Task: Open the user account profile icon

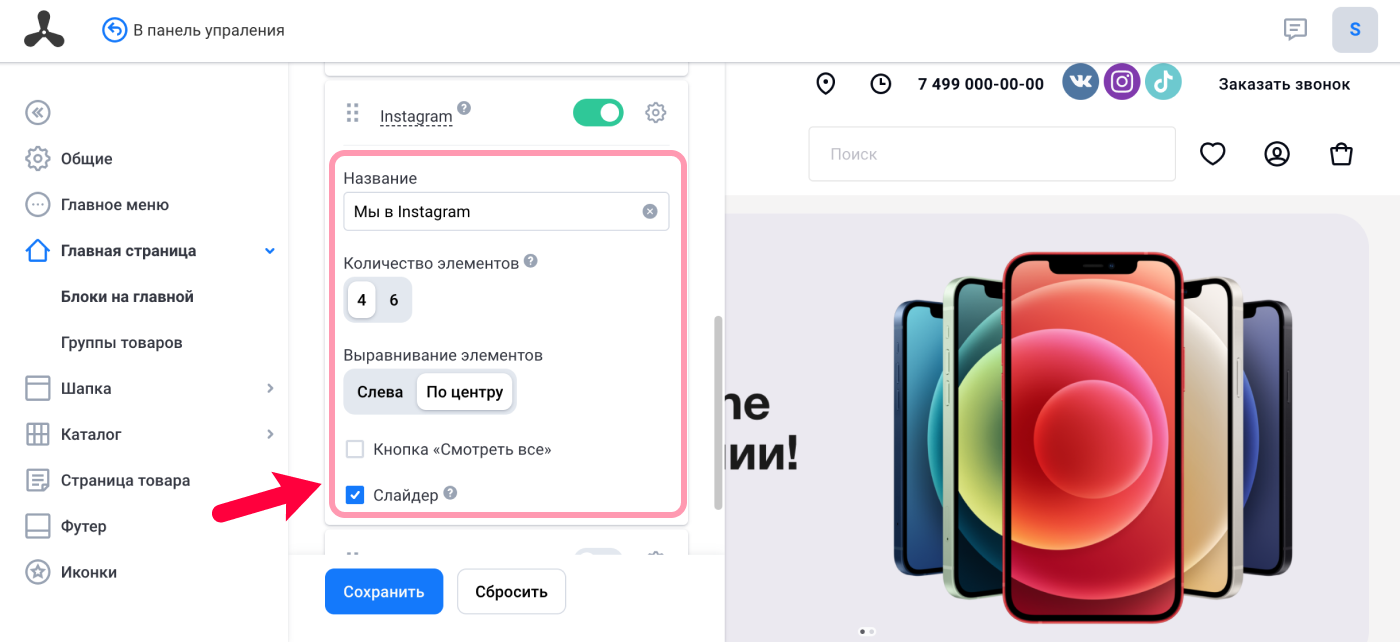Action: [1277, 154]
